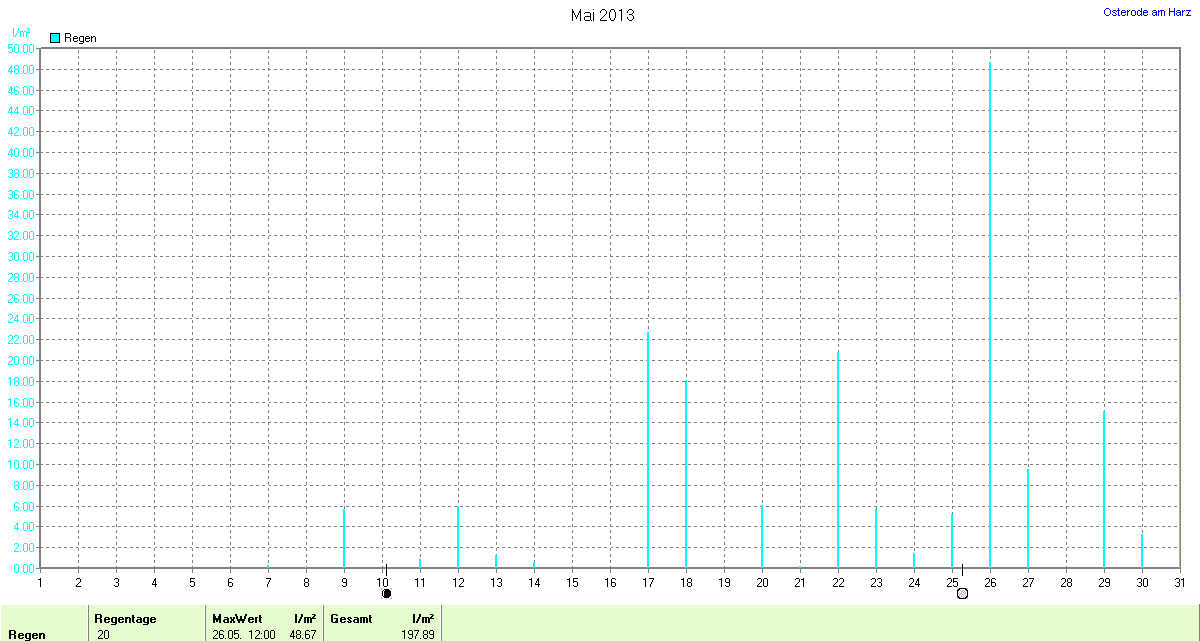Click the Mai 2013 chart title
The image size is (1200, 641).
click(602, 15)
